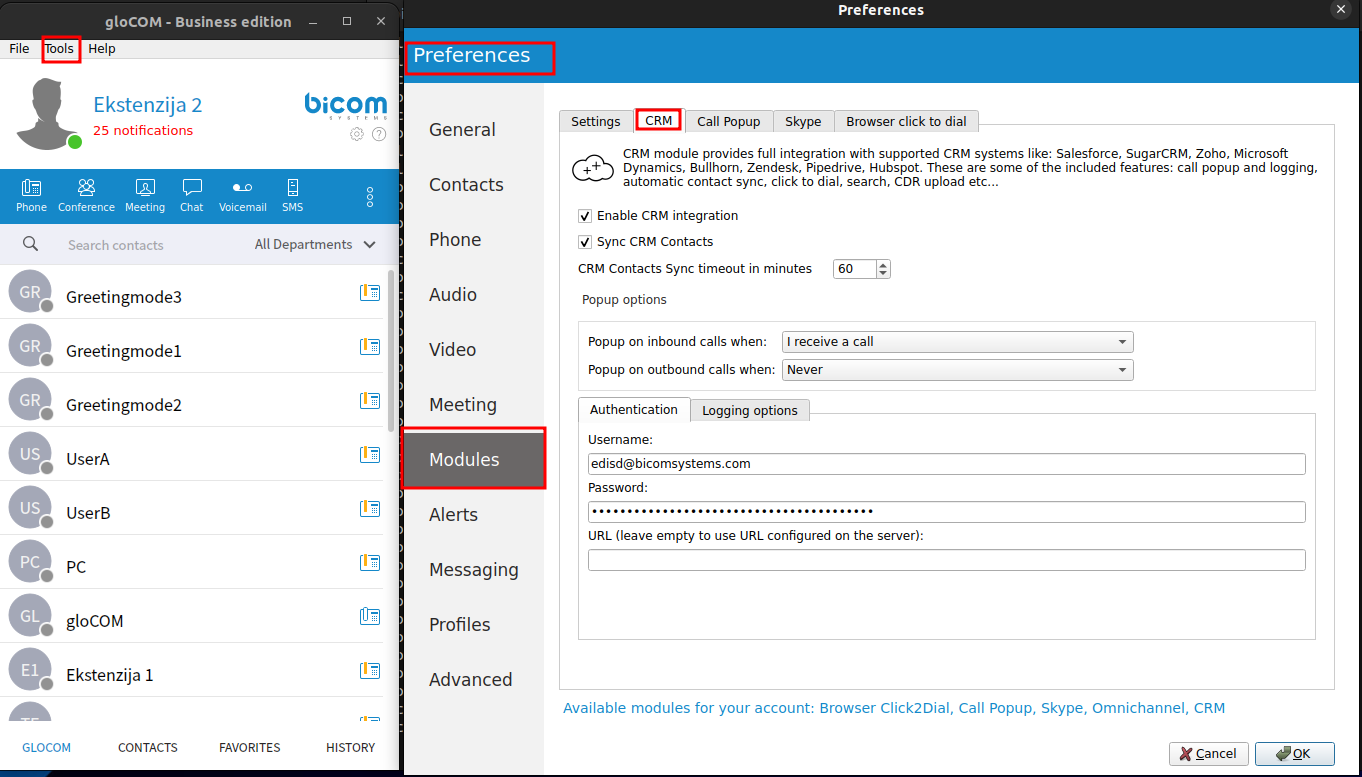
Task: Click the phone icon beside UserA
Action: [370, 455]
